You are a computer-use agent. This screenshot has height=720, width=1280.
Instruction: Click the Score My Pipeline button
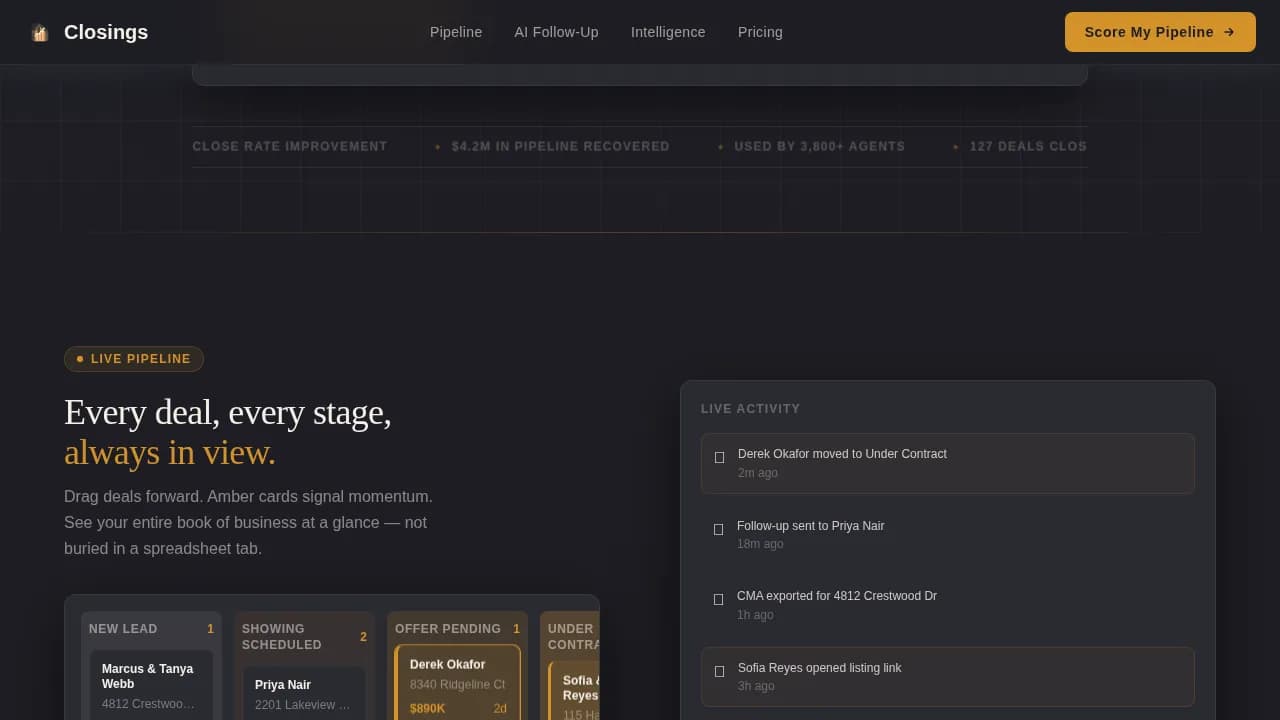1160,31
